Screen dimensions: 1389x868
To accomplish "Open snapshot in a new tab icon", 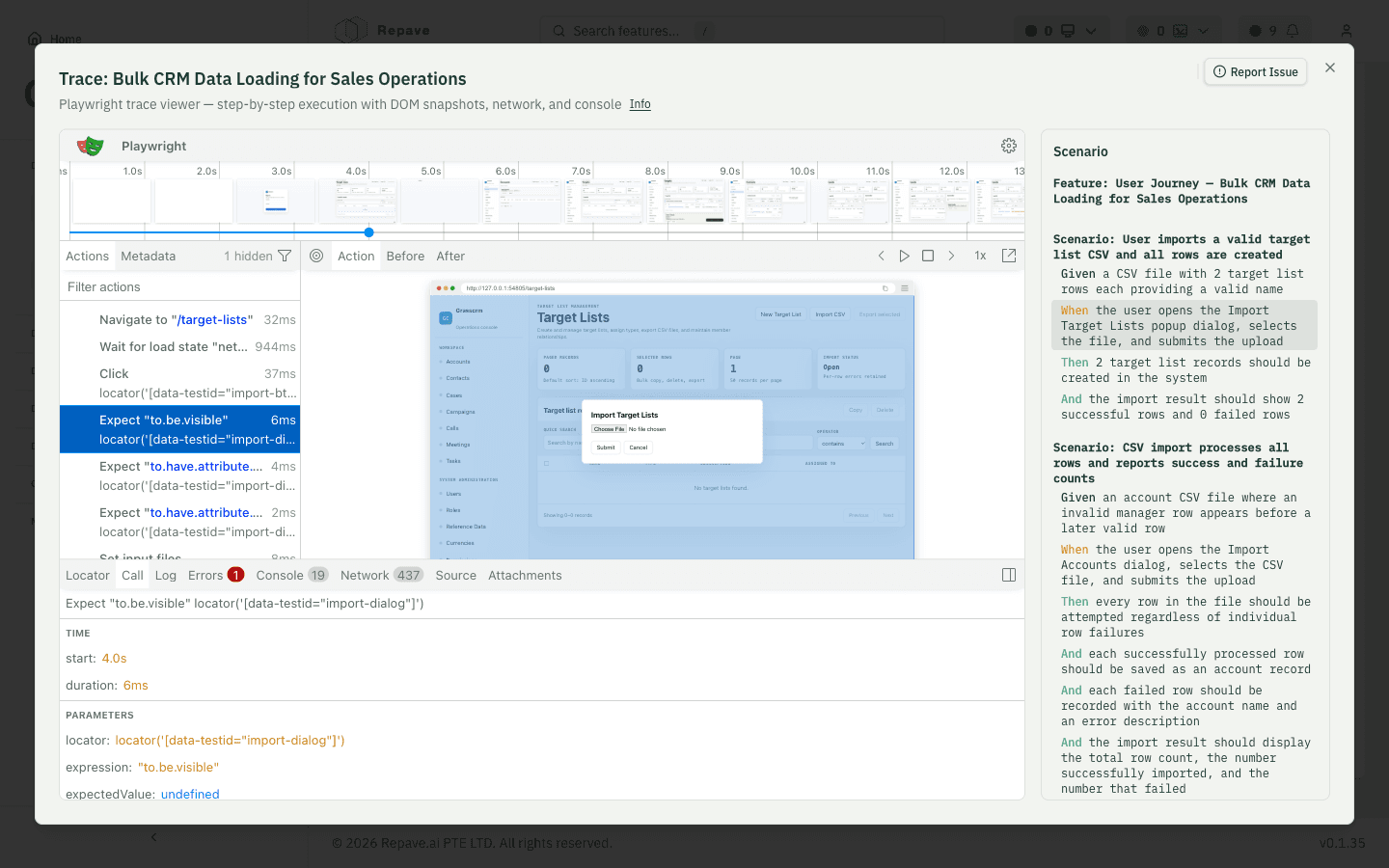I will pos(1009,257).
